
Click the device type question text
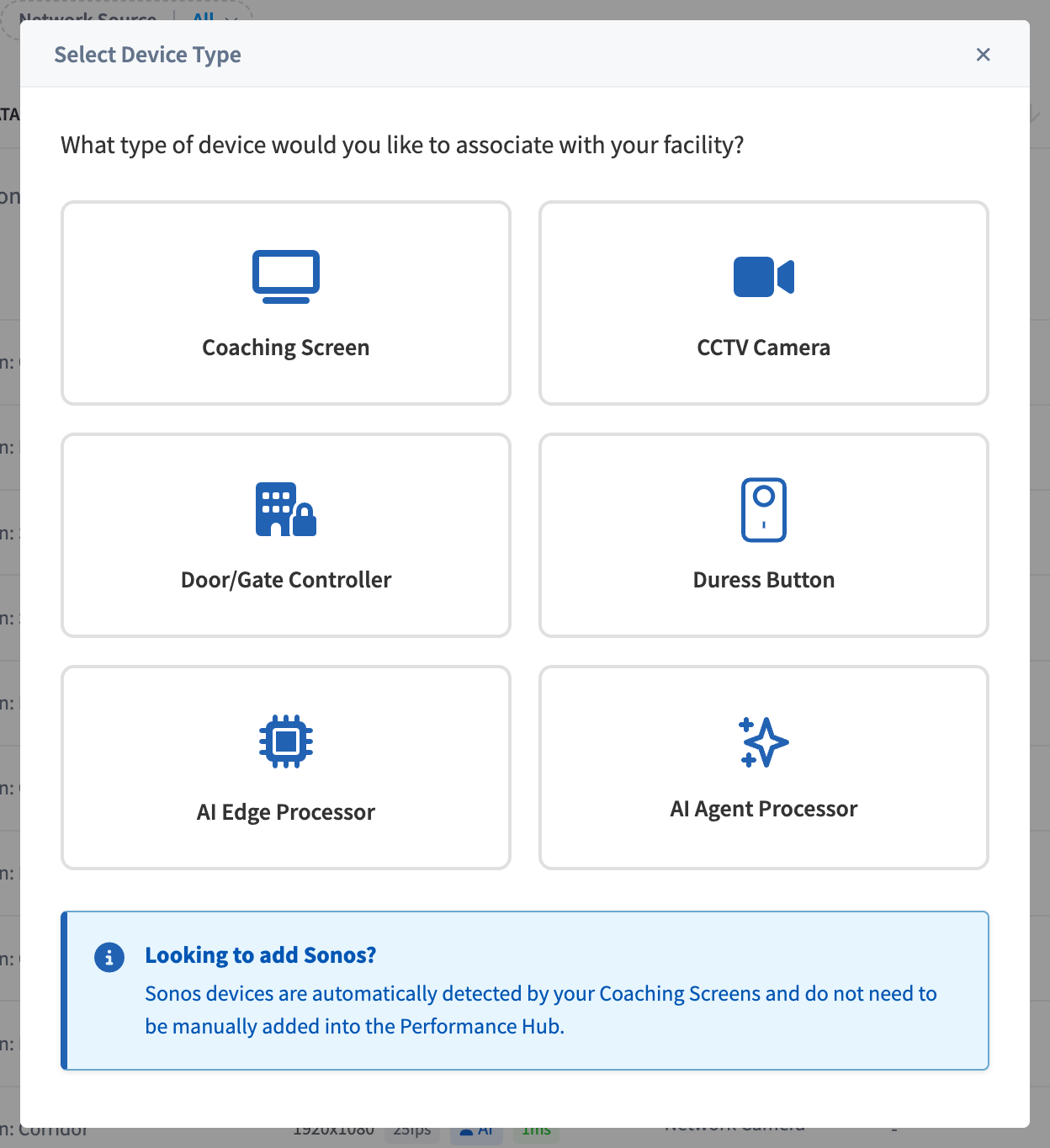[402, 145]
